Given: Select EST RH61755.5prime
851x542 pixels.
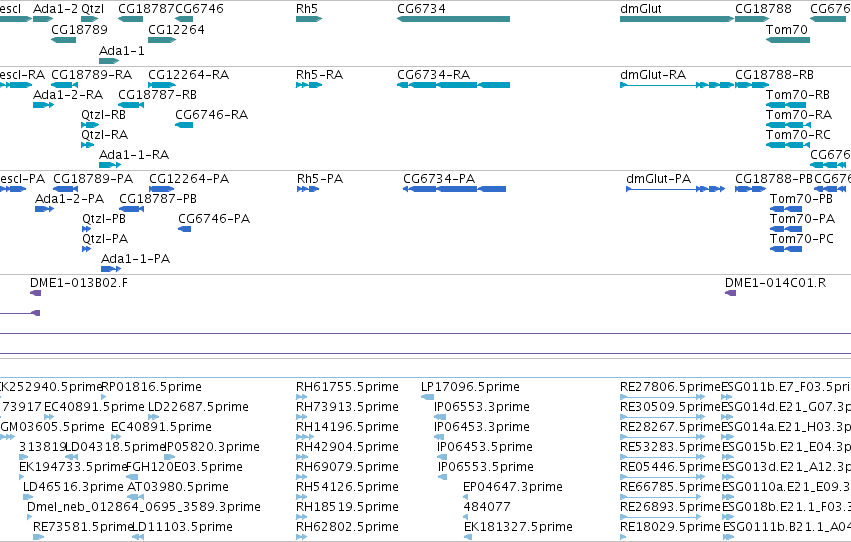Looking at the screenshot, I should (301, 397).
